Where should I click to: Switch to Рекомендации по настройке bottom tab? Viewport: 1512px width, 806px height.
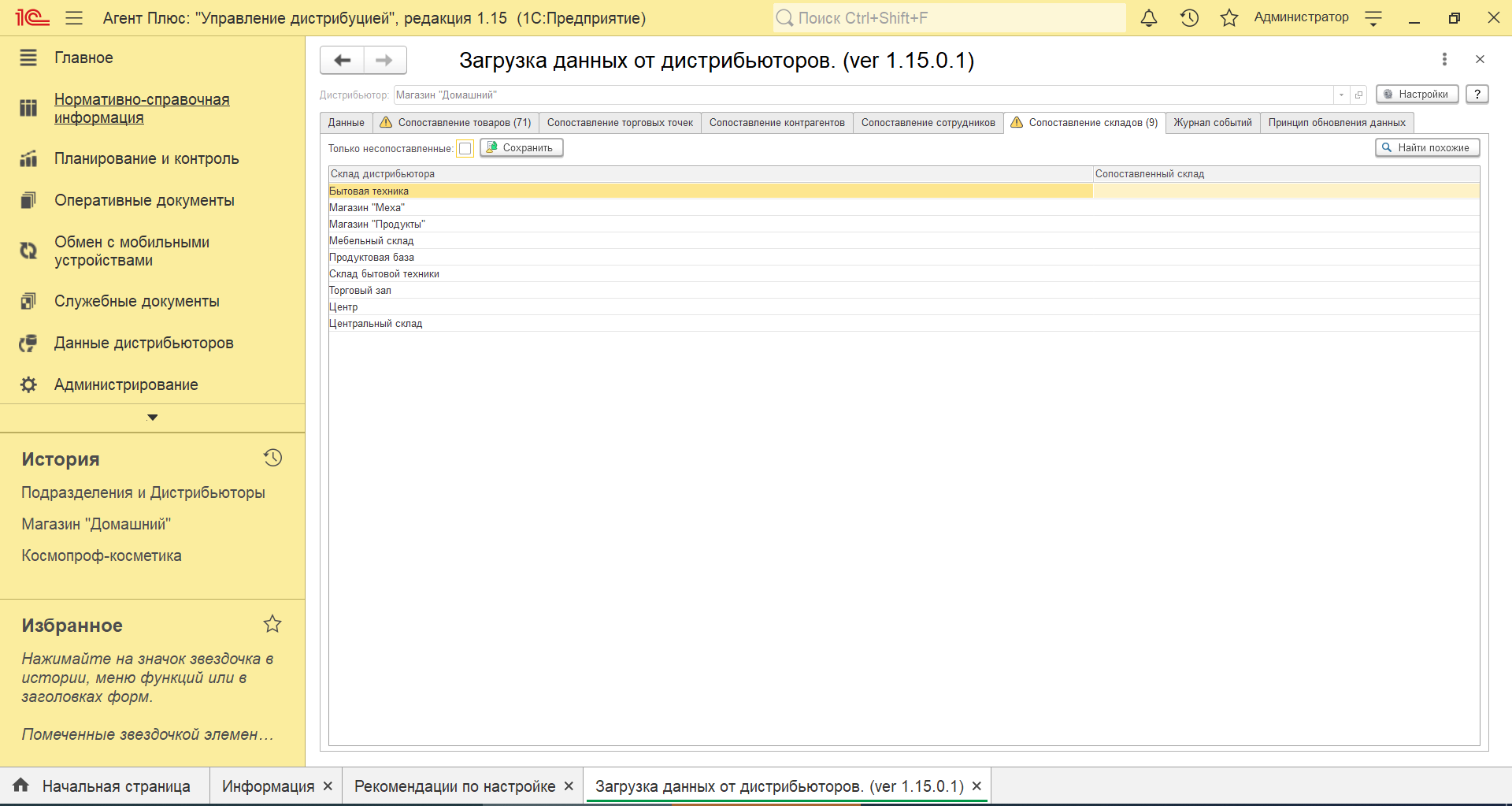(455, 786)
